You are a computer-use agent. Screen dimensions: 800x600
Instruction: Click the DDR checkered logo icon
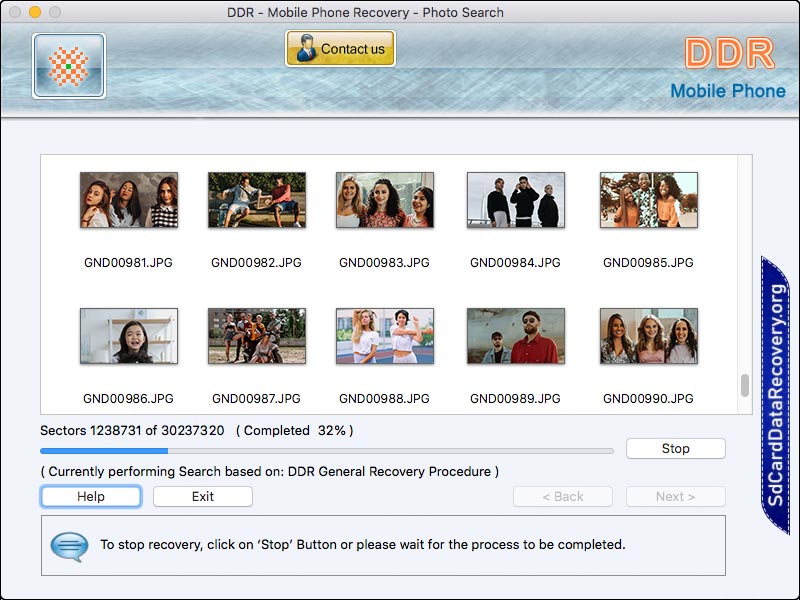(68, 66)
